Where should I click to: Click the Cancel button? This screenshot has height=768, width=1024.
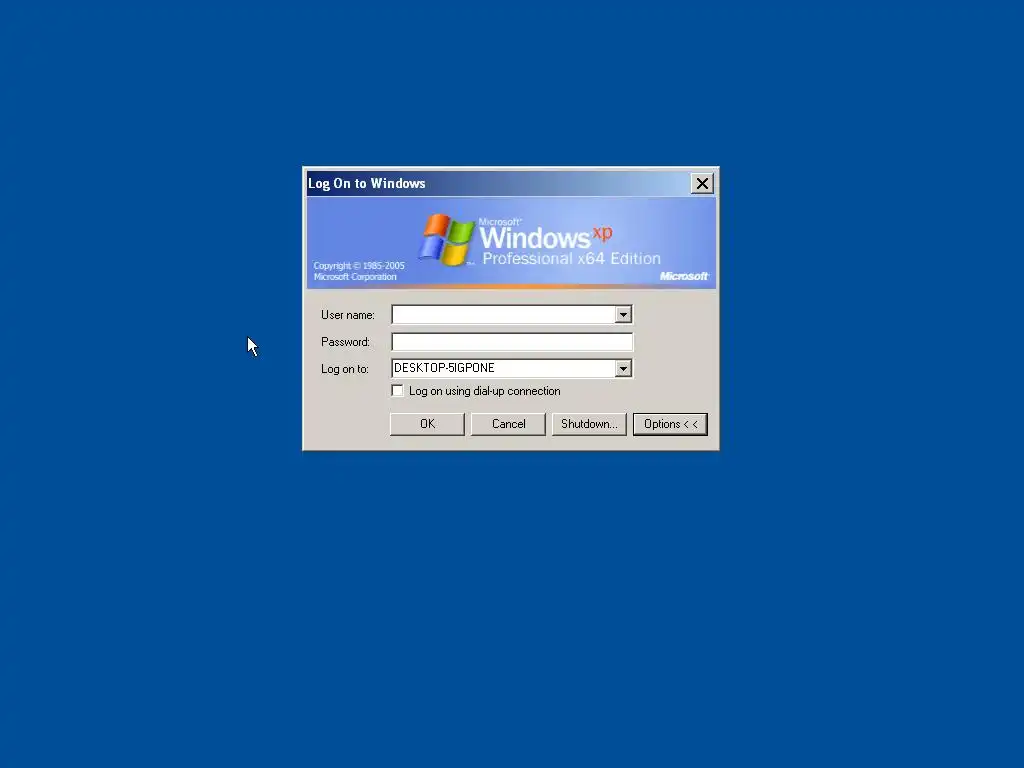pyautogui.click(x=508, y=424)
